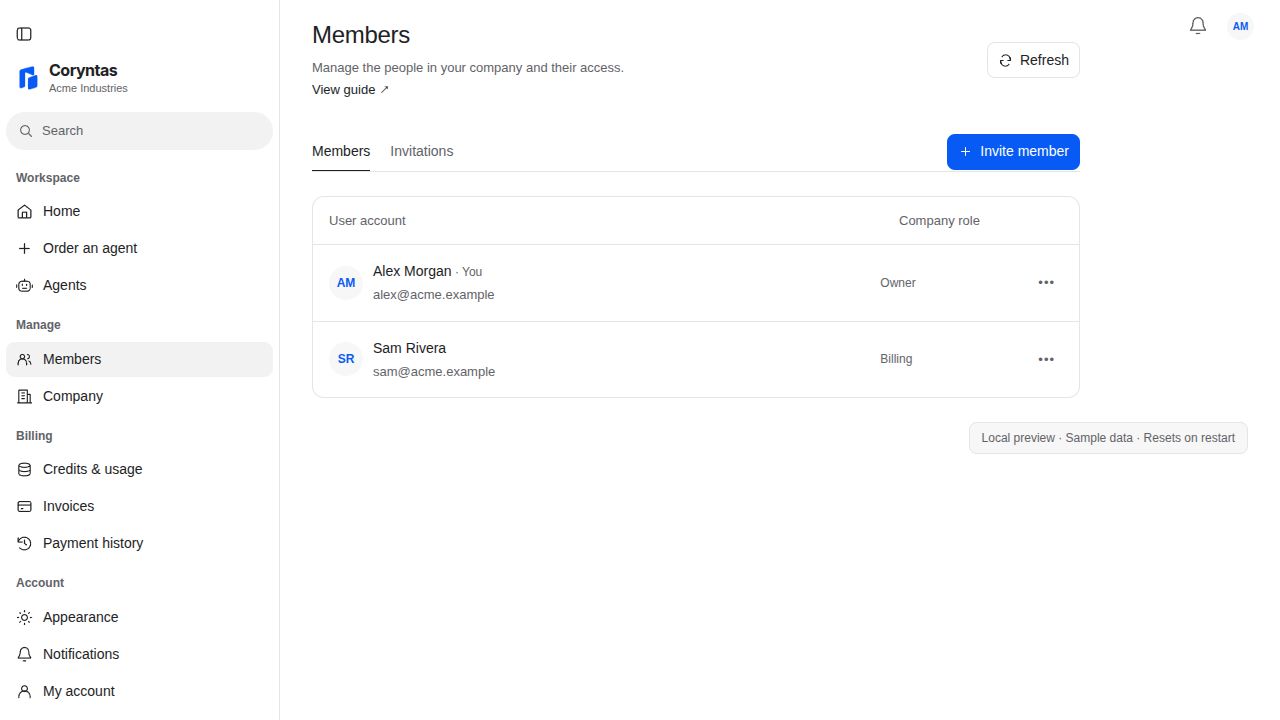The image size is (1280, 720).
Task: Click the My account person icon
Action: coord(25,692)
